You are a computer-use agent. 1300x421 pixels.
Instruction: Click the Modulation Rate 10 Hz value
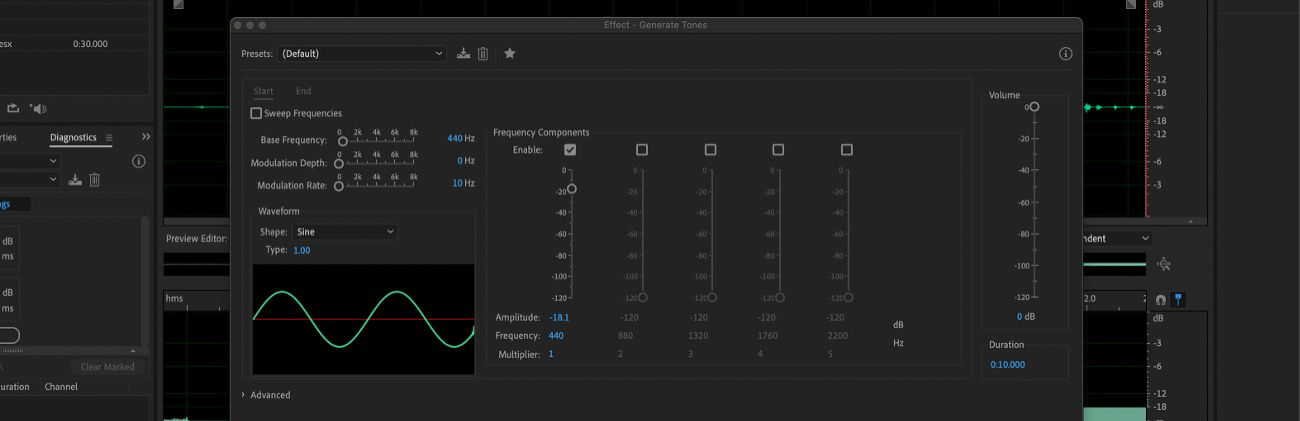(x=457, y=183)
